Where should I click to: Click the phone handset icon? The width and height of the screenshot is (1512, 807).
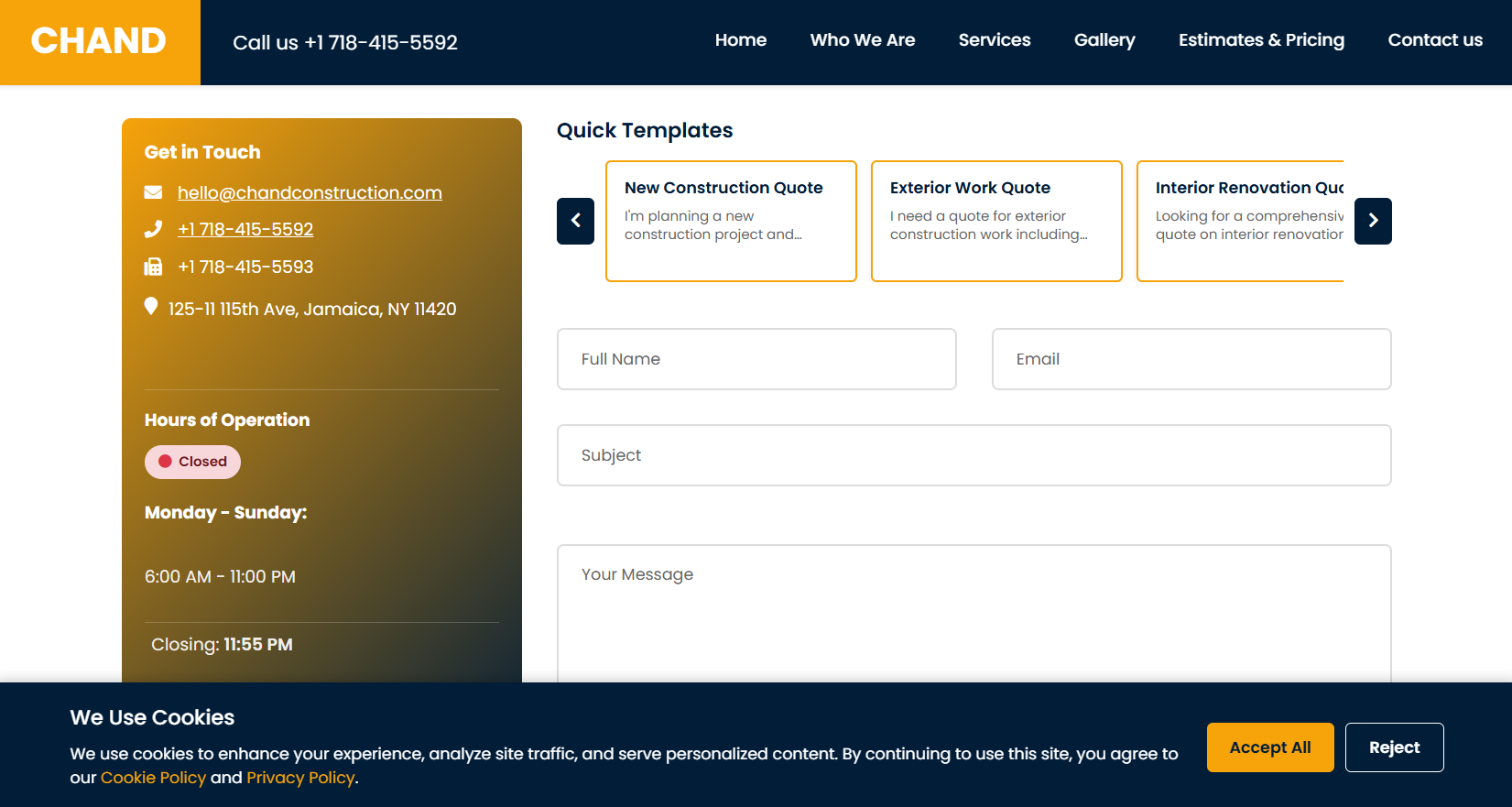[x=153, y=229]
